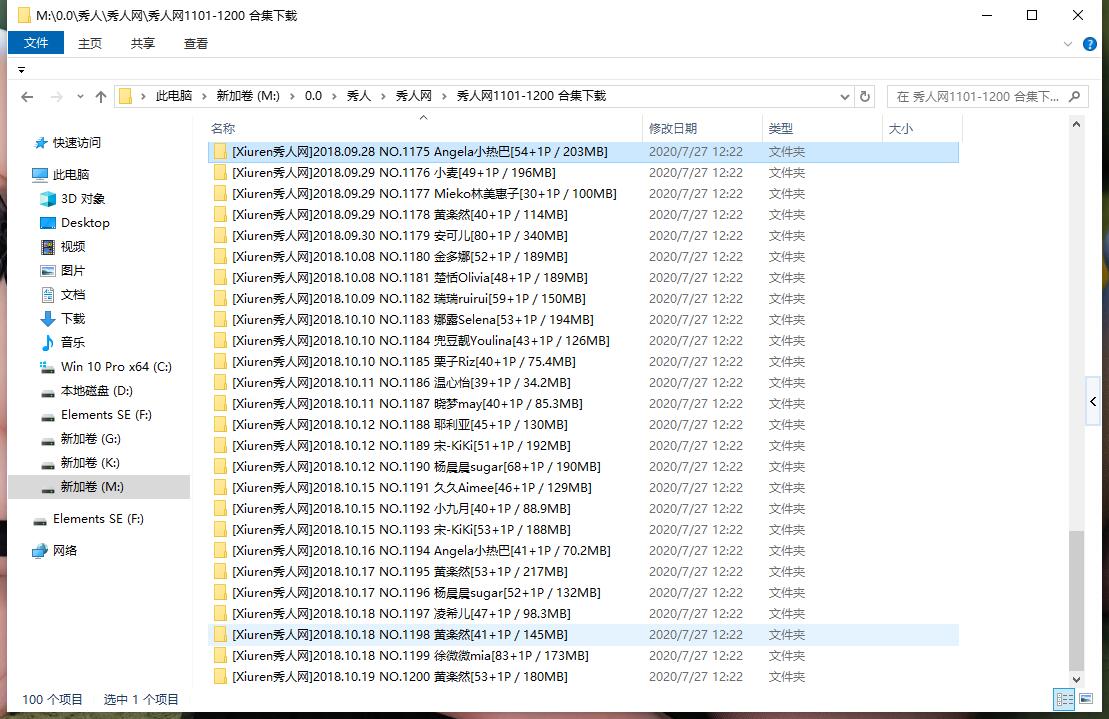The image size is (1109, 719).
Task: Open 视频 folder in the sidebar
Action: (63, 247)
